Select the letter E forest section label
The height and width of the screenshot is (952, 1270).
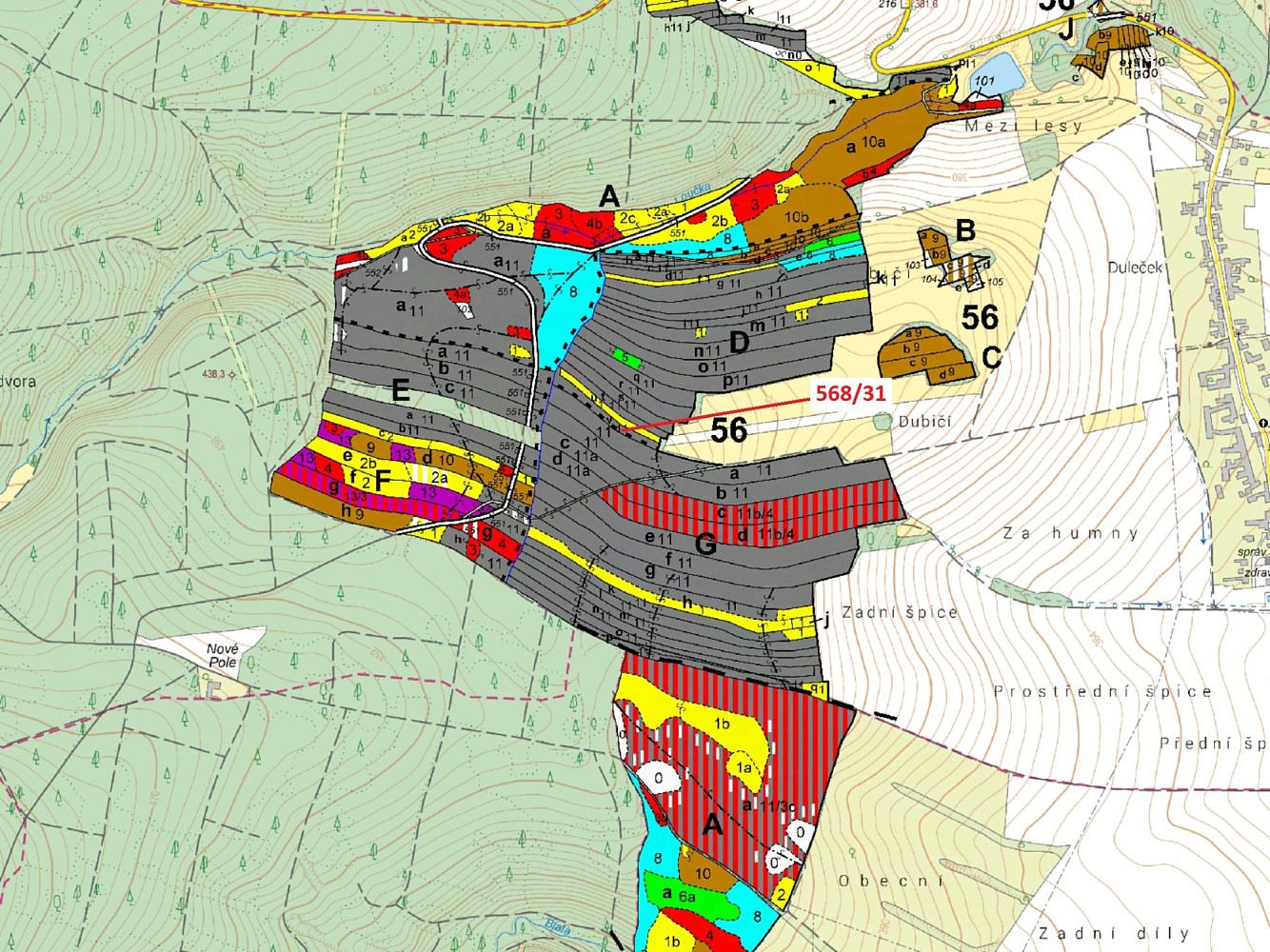point(401,389)
